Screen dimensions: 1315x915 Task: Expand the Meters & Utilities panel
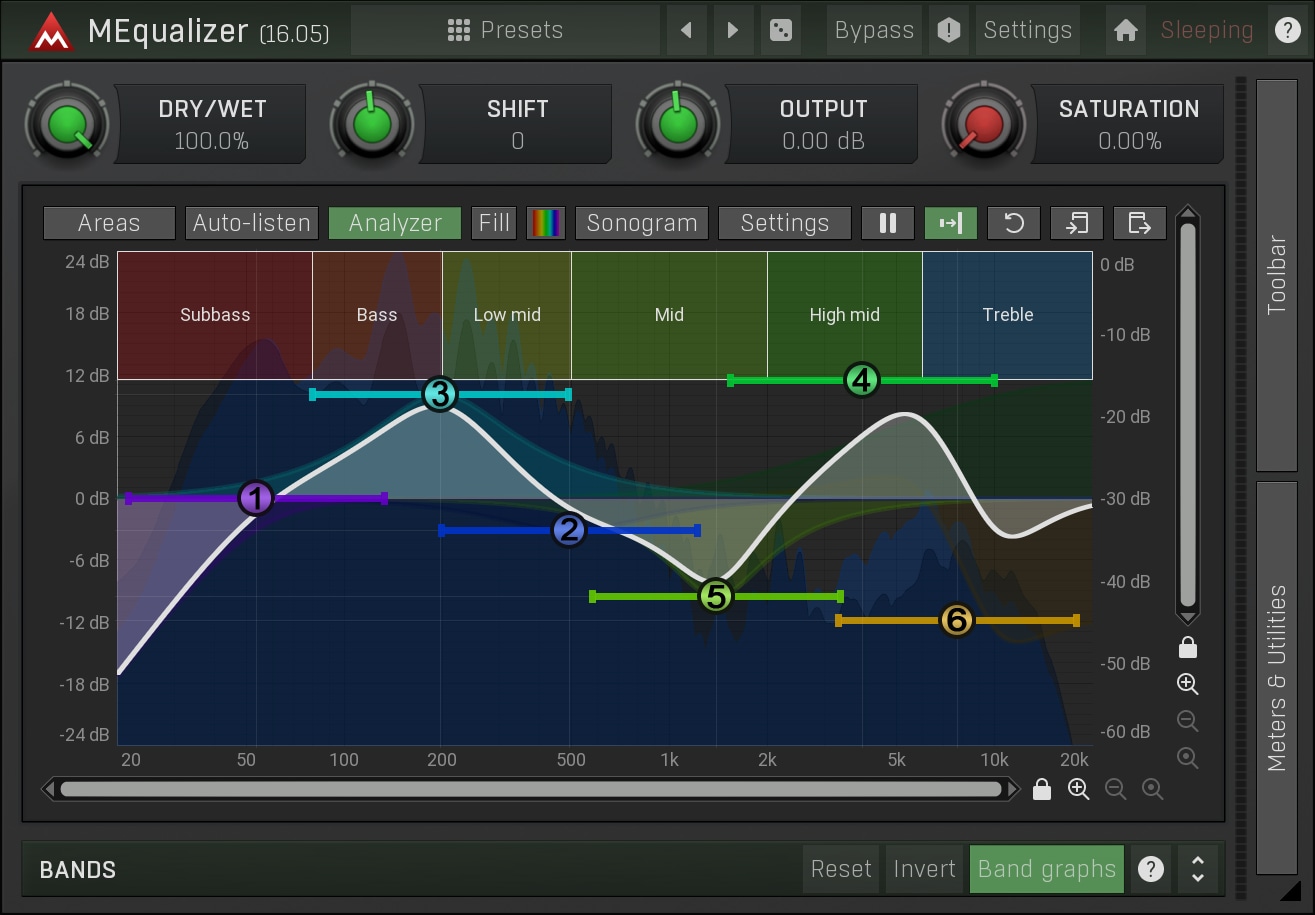[1277, 678]
